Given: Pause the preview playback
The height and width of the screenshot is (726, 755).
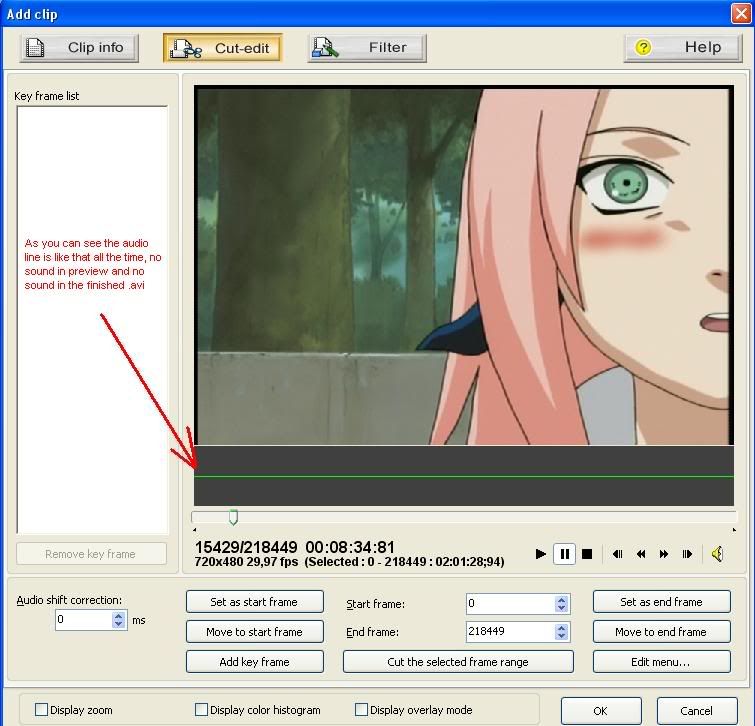Looking at the screenshot, I should click(x=564, y=554).
